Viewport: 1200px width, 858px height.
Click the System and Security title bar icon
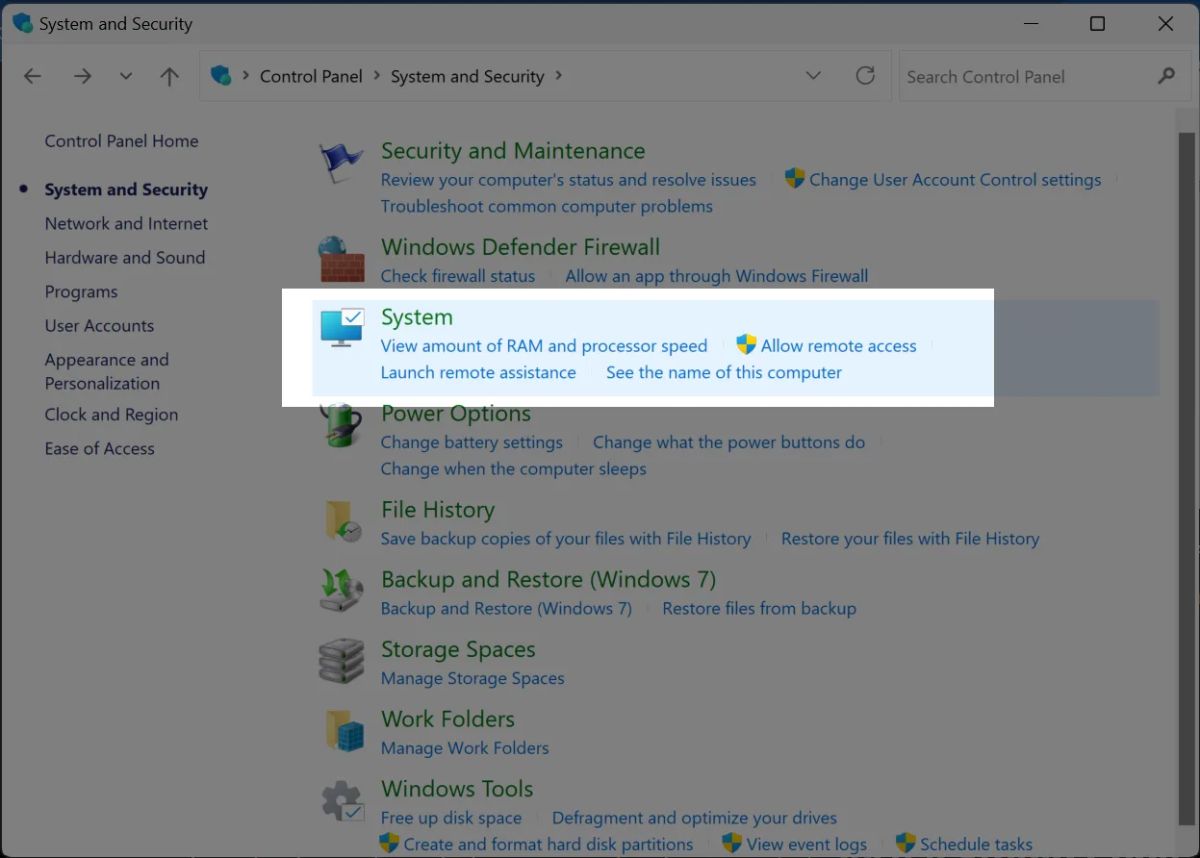[22, 23]
